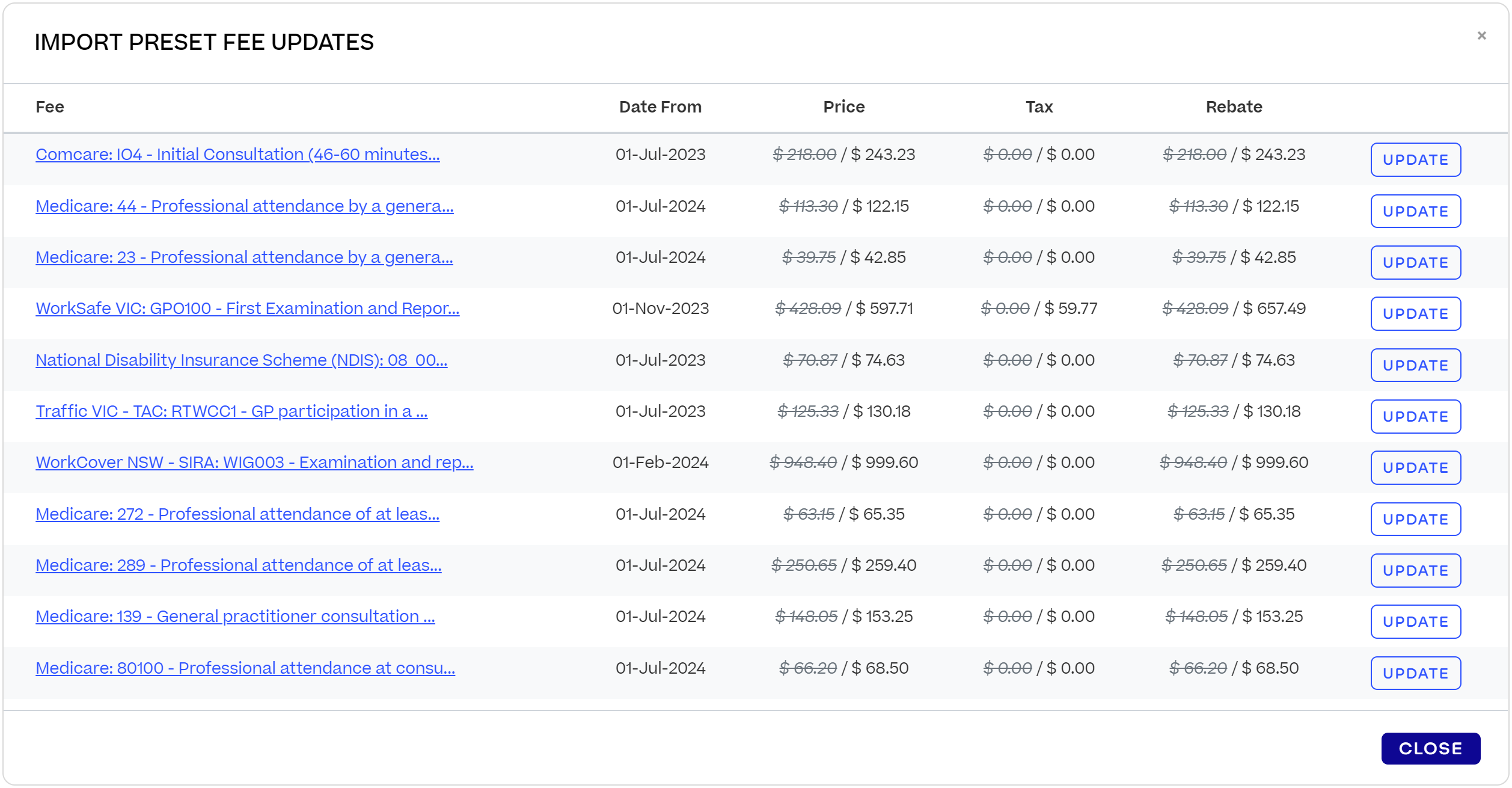Viewport: 1512px width, 788px height.
Task: Open the Medicare 80100 fee link
Action: [x=245, y=668]
